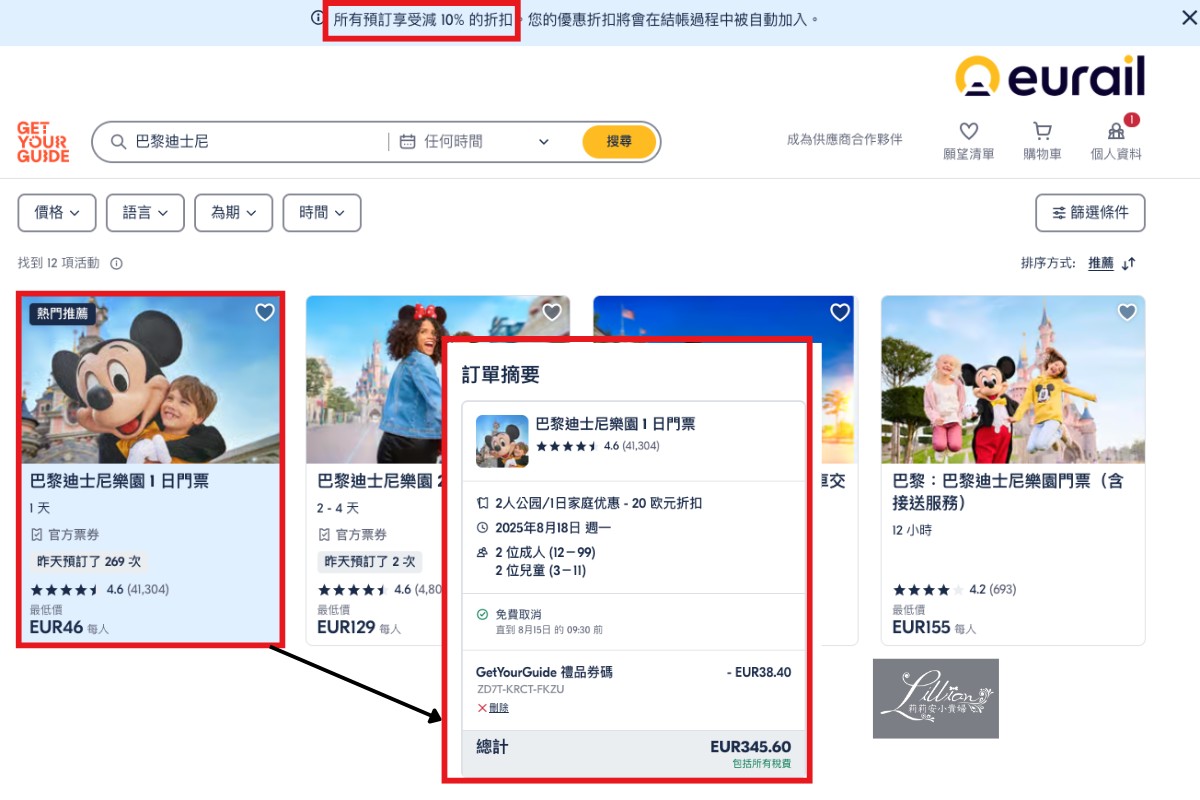Expand the 價格 filter dropdown
The height and width of the screenshot is (800, 1200).
pos(57,213)
